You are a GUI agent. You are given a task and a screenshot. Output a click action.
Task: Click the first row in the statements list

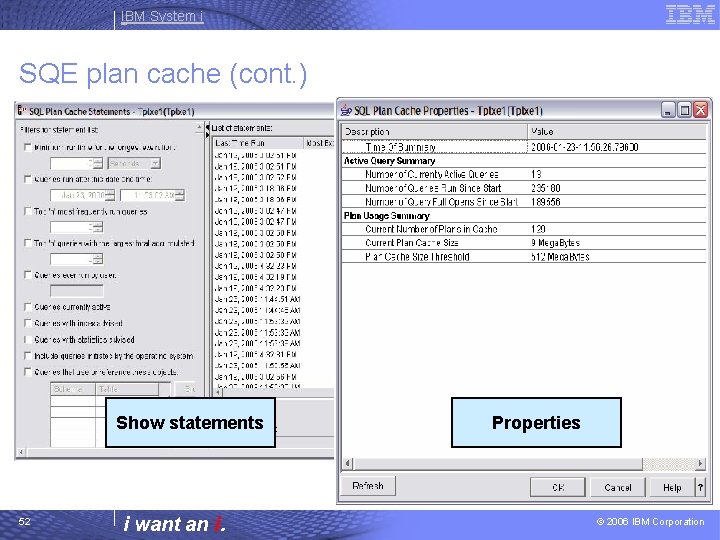click(274, 155)
